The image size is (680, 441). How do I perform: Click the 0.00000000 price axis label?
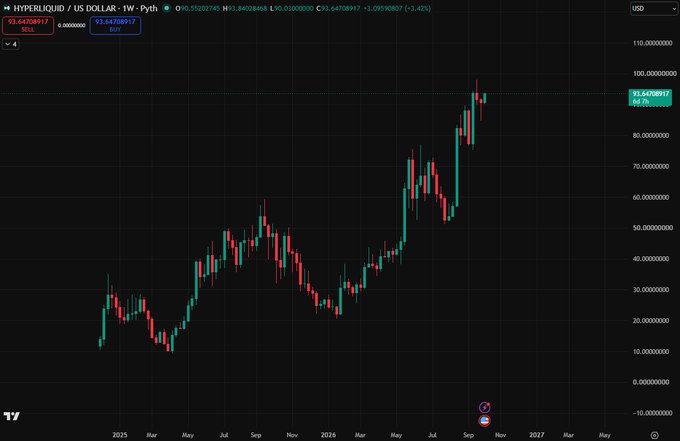tap(653, 382)
